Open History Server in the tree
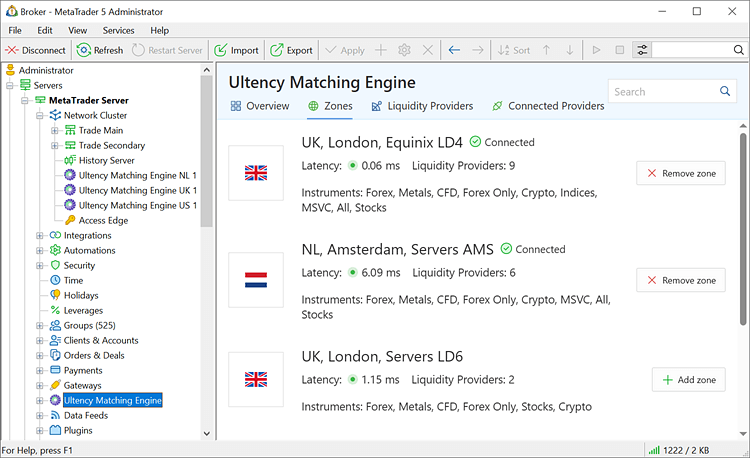The width and height of the screenshot is (750, 458). [106, 160]
